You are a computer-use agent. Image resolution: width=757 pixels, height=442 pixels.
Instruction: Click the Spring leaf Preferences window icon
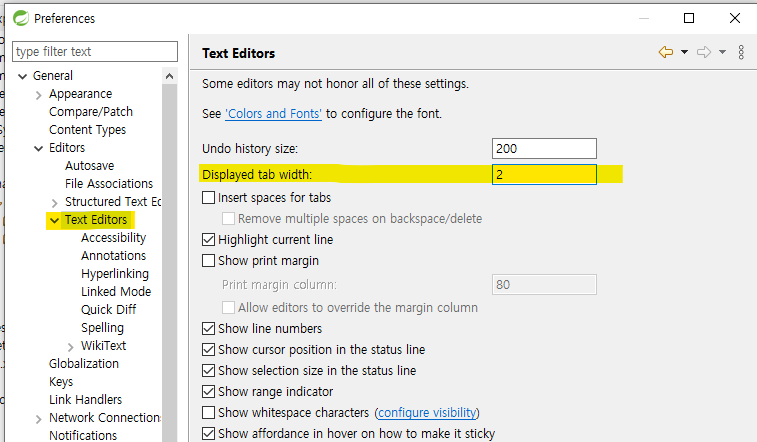21,18
